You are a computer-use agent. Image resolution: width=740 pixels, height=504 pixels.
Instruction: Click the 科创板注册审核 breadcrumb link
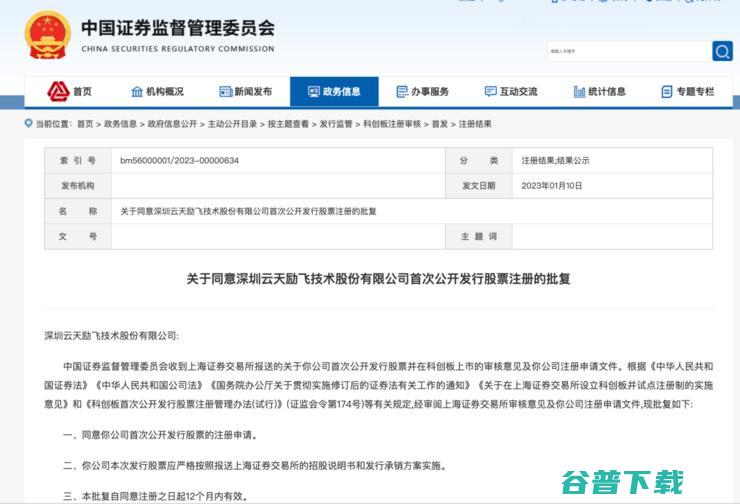[392, 124]
